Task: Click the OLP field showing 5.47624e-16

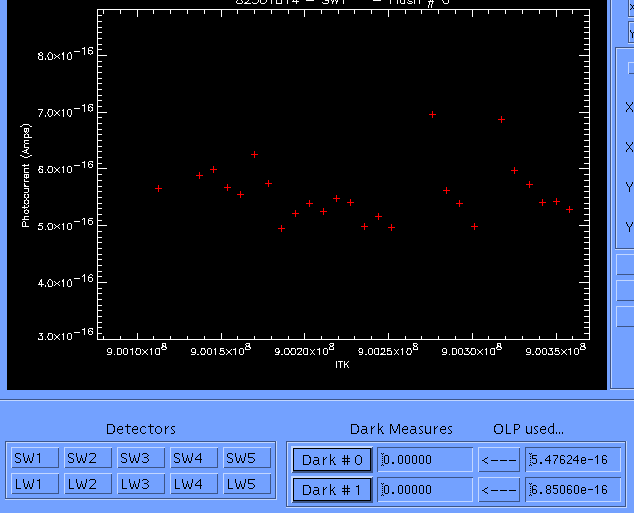Action: [x=567, y=460]
